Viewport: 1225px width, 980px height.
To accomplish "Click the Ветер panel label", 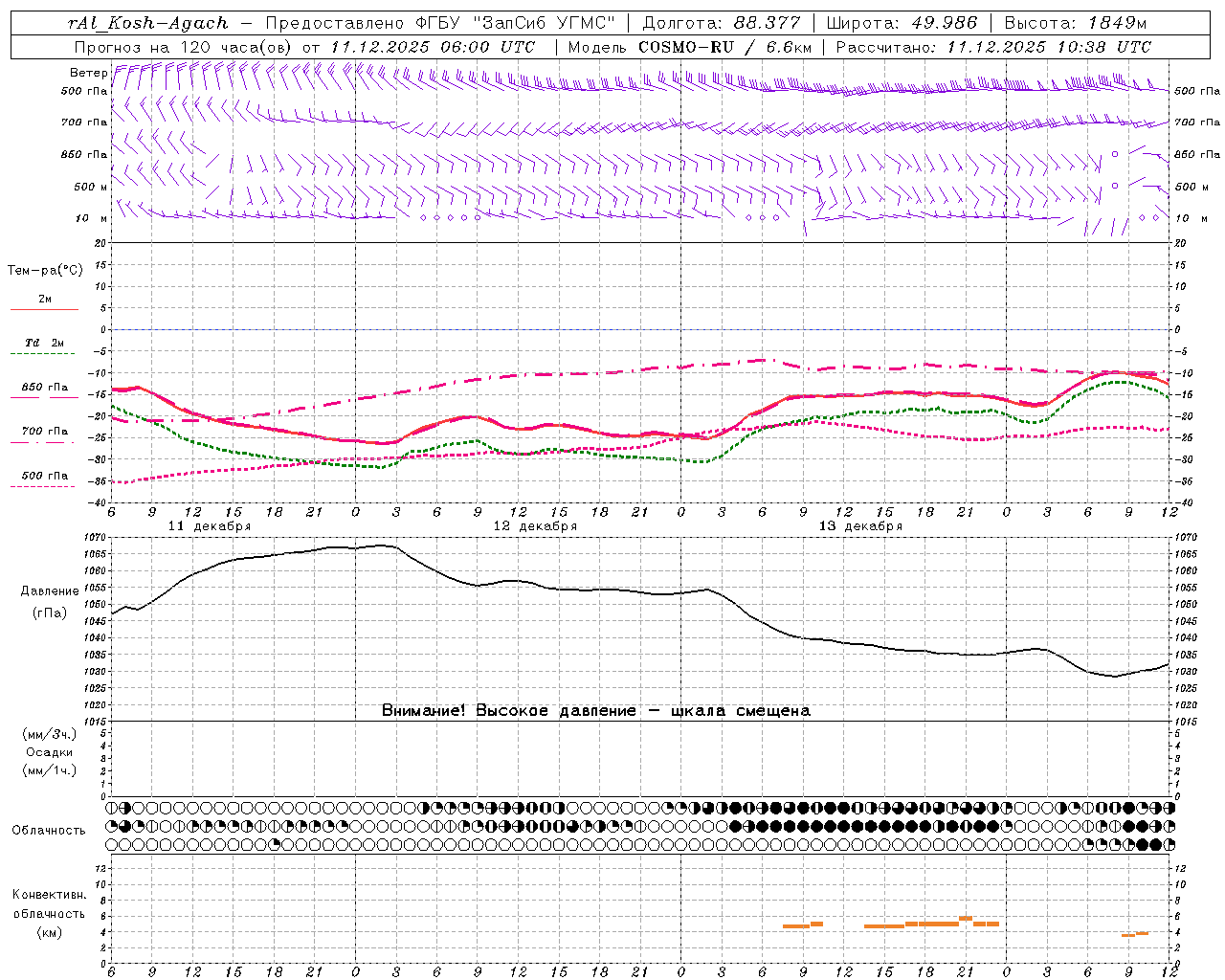I will coord(89,73).
